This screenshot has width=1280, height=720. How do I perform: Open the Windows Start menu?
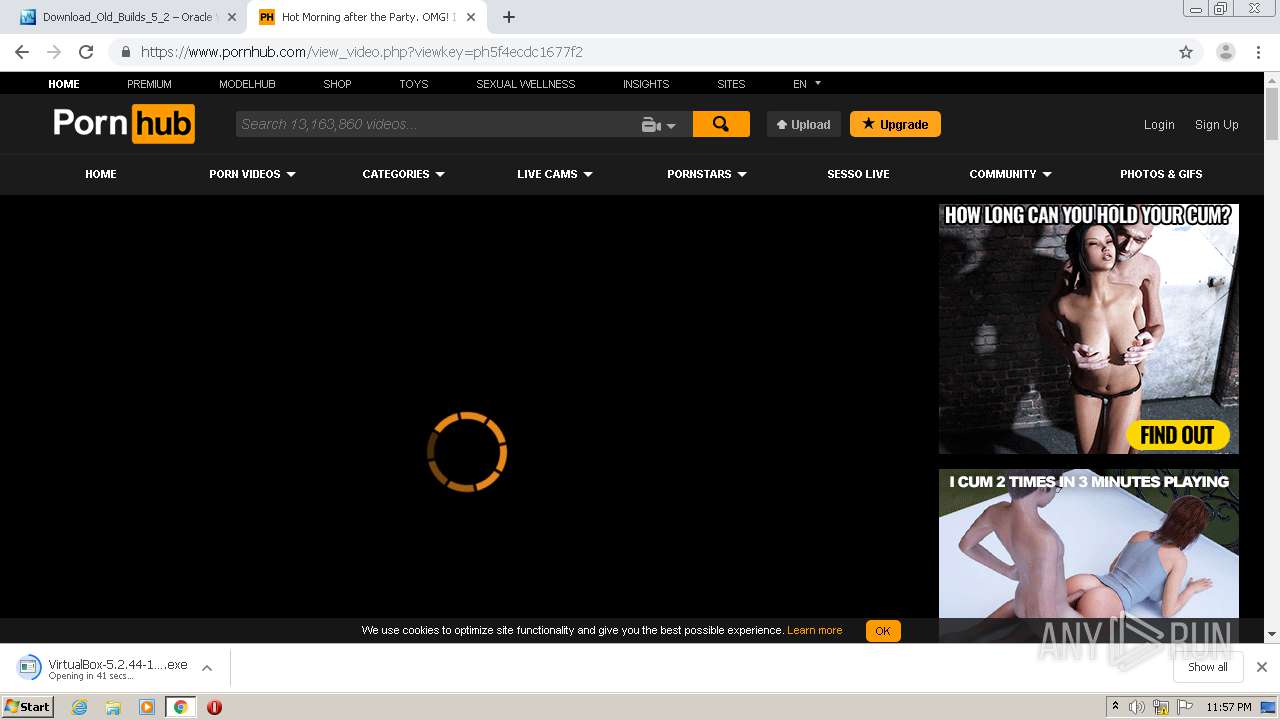coord(28,706)
